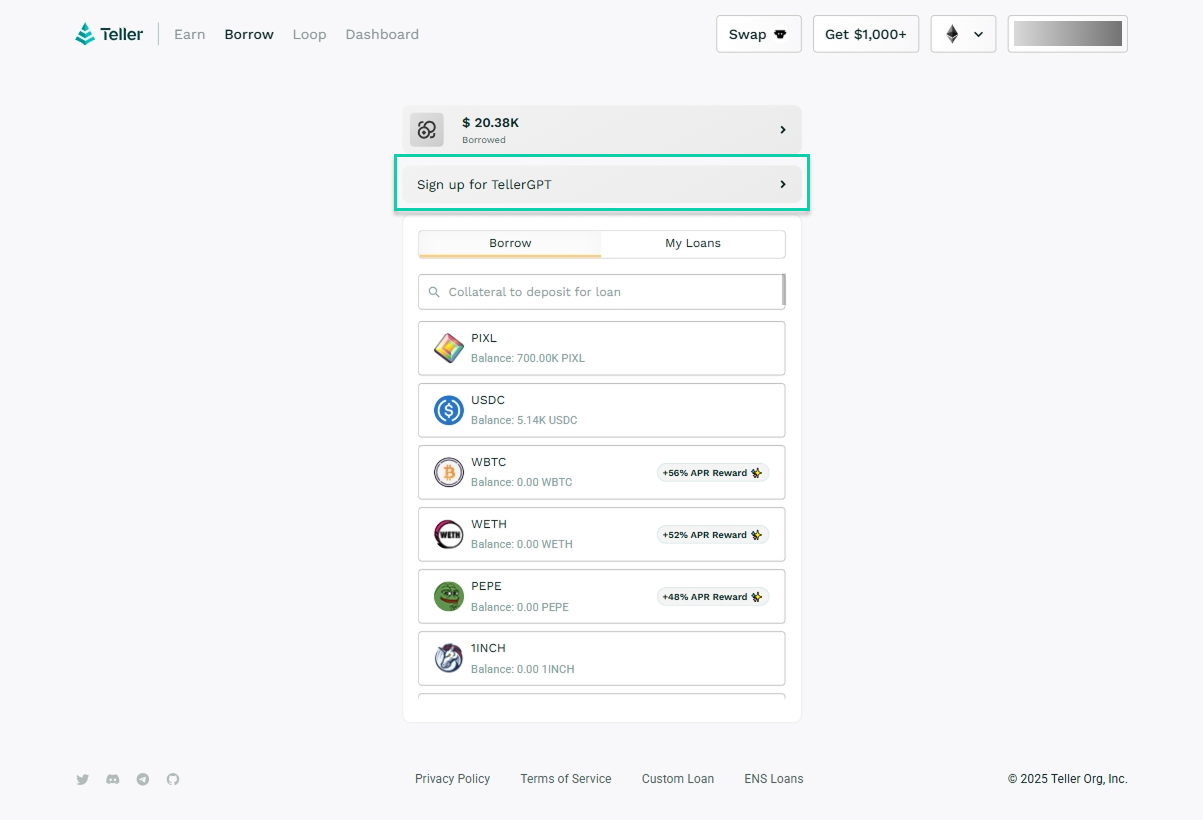
Task: Click the search magnifier icon
Action: tap(434, 292)
